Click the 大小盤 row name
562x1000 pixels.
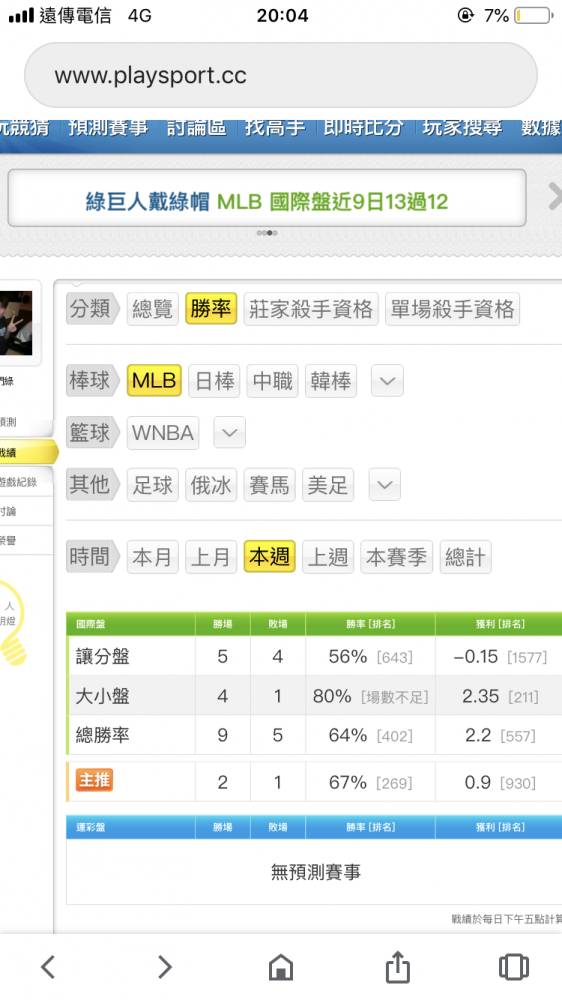point(103,696)
